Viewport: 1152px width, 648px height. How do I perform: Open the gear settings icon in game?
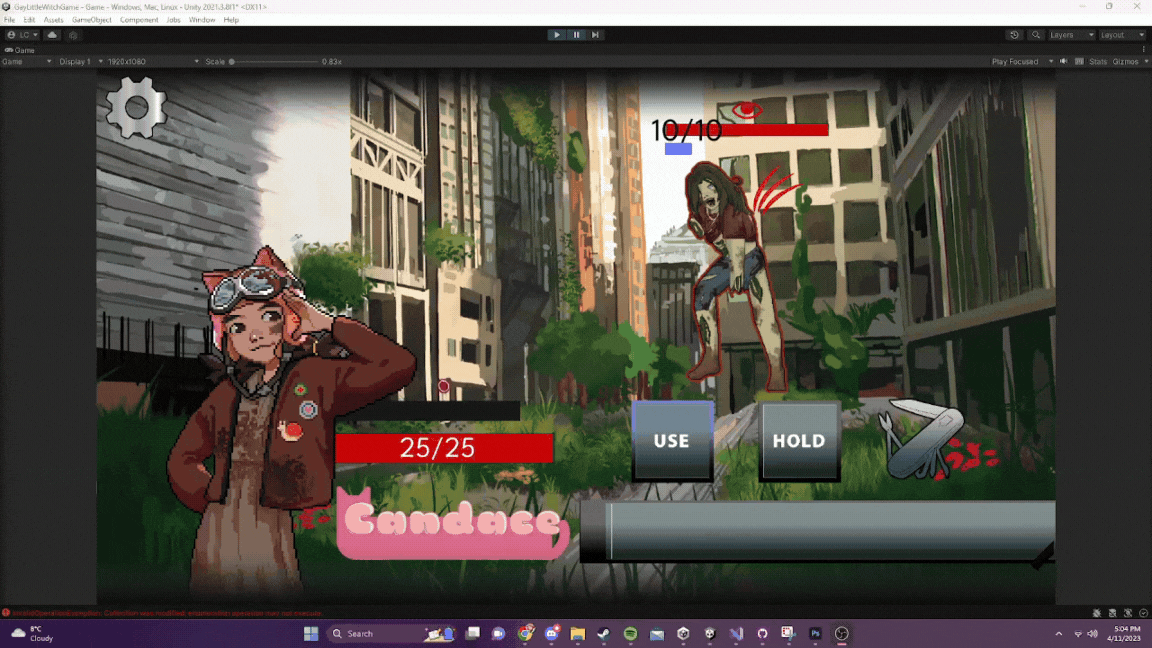[x=136, y=108]
